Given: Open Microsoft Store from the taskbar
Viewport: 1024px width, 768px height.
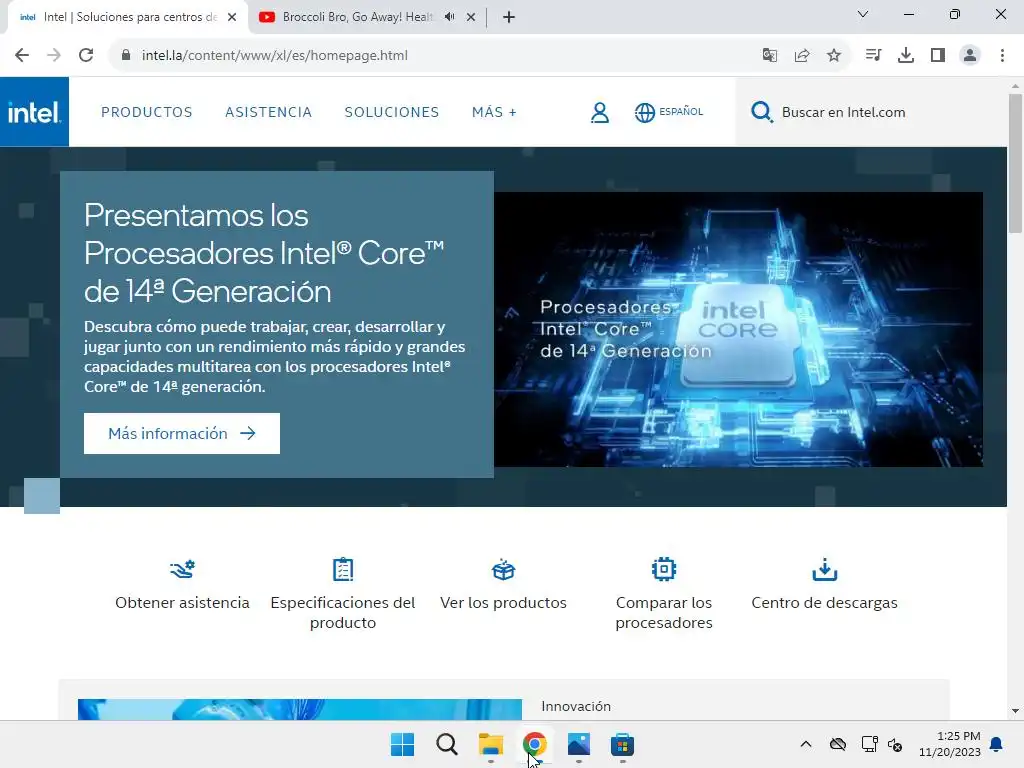Looking at the screenshot, I should 622,744.
